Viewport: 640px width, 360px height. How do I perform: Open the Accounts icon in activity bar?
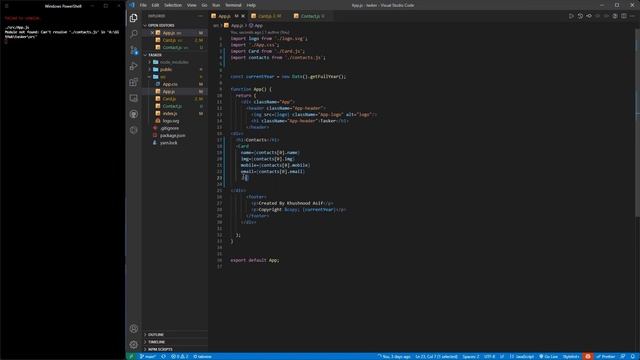[133, 329]
